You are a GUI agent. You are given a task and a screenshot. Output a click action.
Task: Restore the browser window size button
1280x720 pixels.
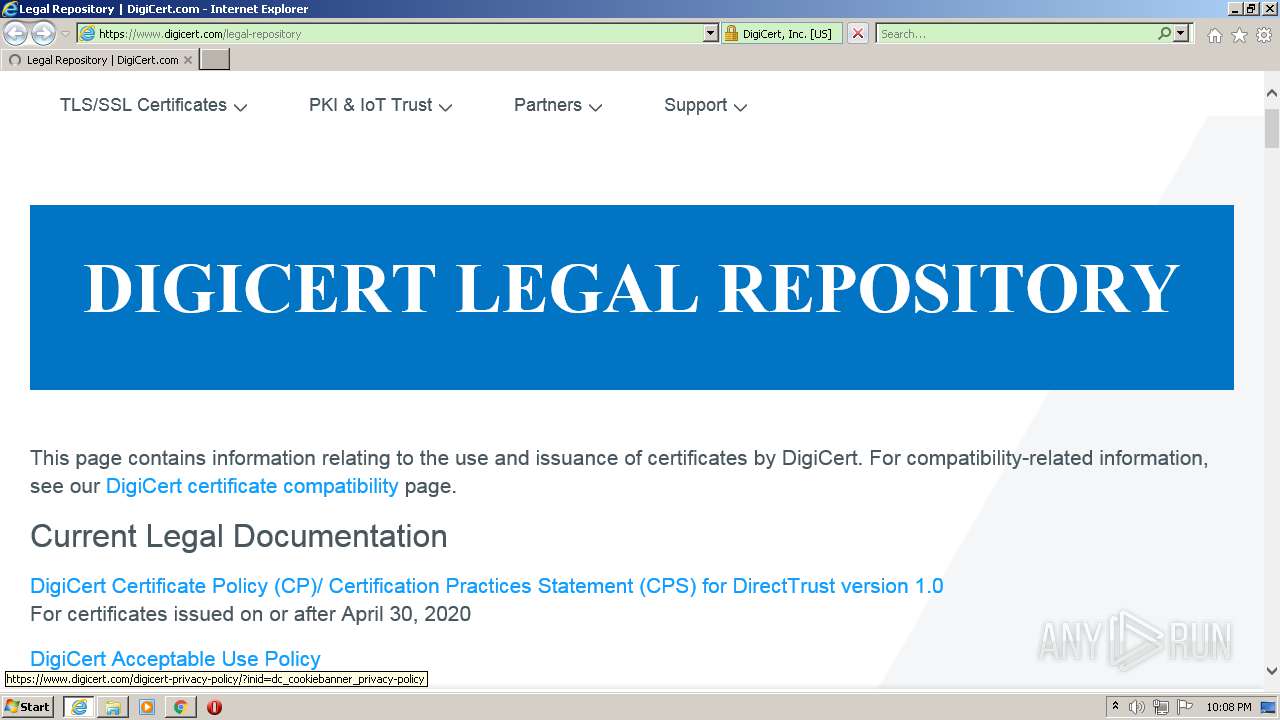(1251, 8)
